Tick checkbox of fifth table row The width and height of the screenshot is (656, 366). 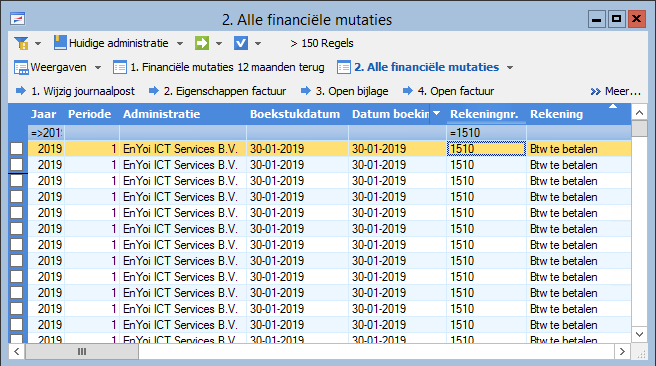[x=17, y=212]
